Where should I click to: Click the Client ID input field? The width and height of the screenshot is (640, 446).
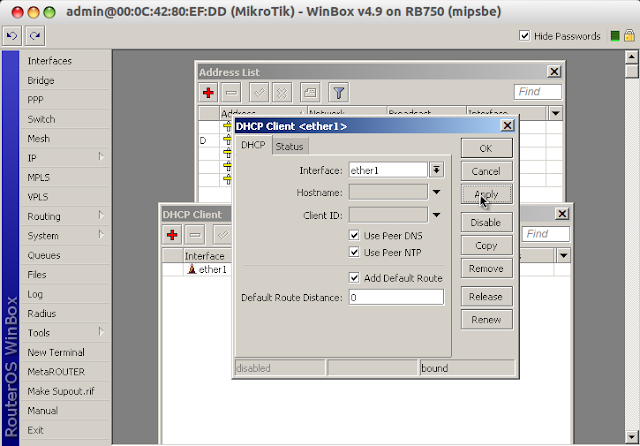point(388,215)
